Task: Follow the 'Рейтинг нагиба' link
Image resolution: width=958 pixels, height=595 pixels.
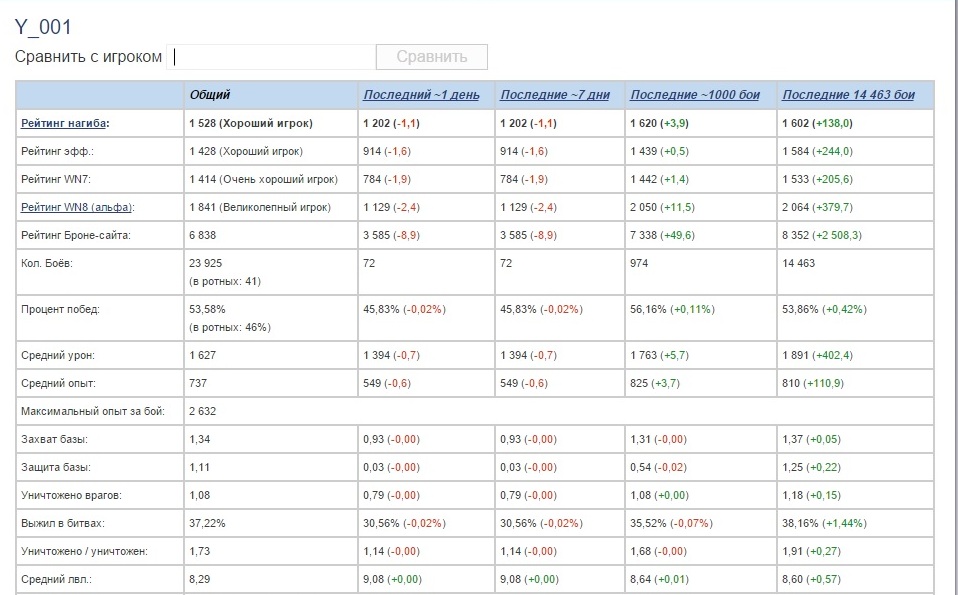Action: coord(64,123)
